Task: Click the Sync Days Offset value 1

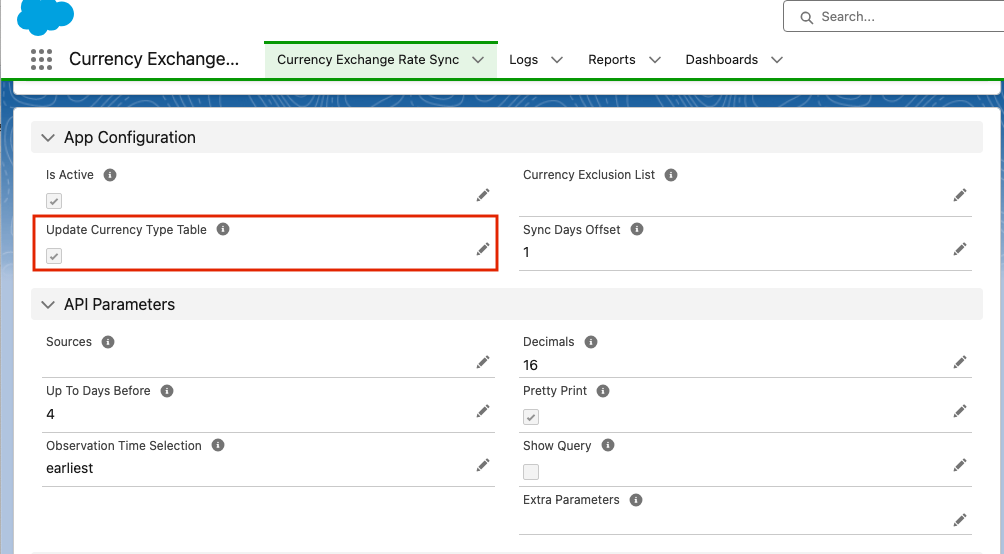Action: click(526, 252)
